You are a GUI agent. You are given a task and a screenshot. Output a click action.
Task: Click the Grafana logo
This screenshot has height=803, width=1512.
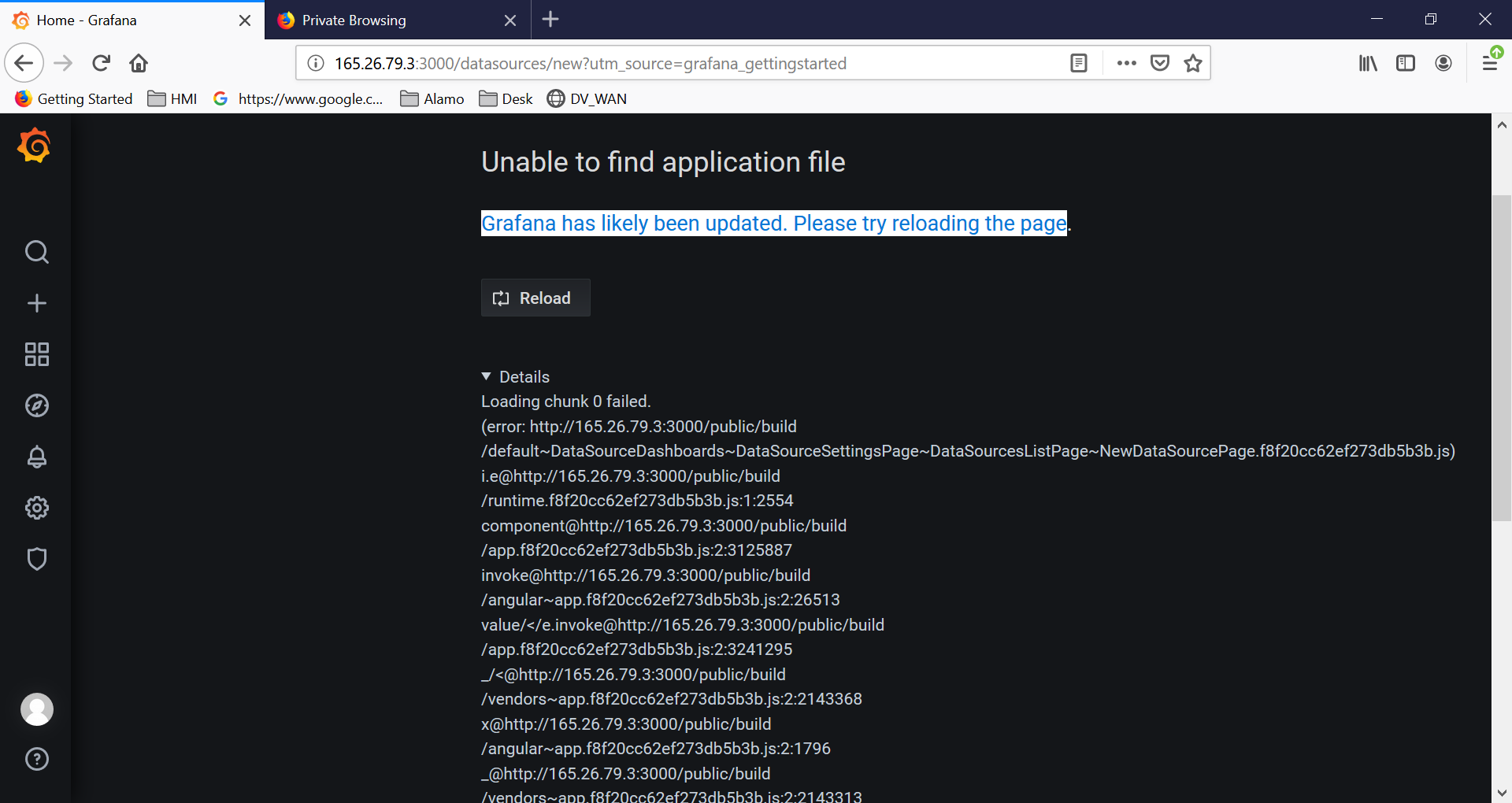35,145
